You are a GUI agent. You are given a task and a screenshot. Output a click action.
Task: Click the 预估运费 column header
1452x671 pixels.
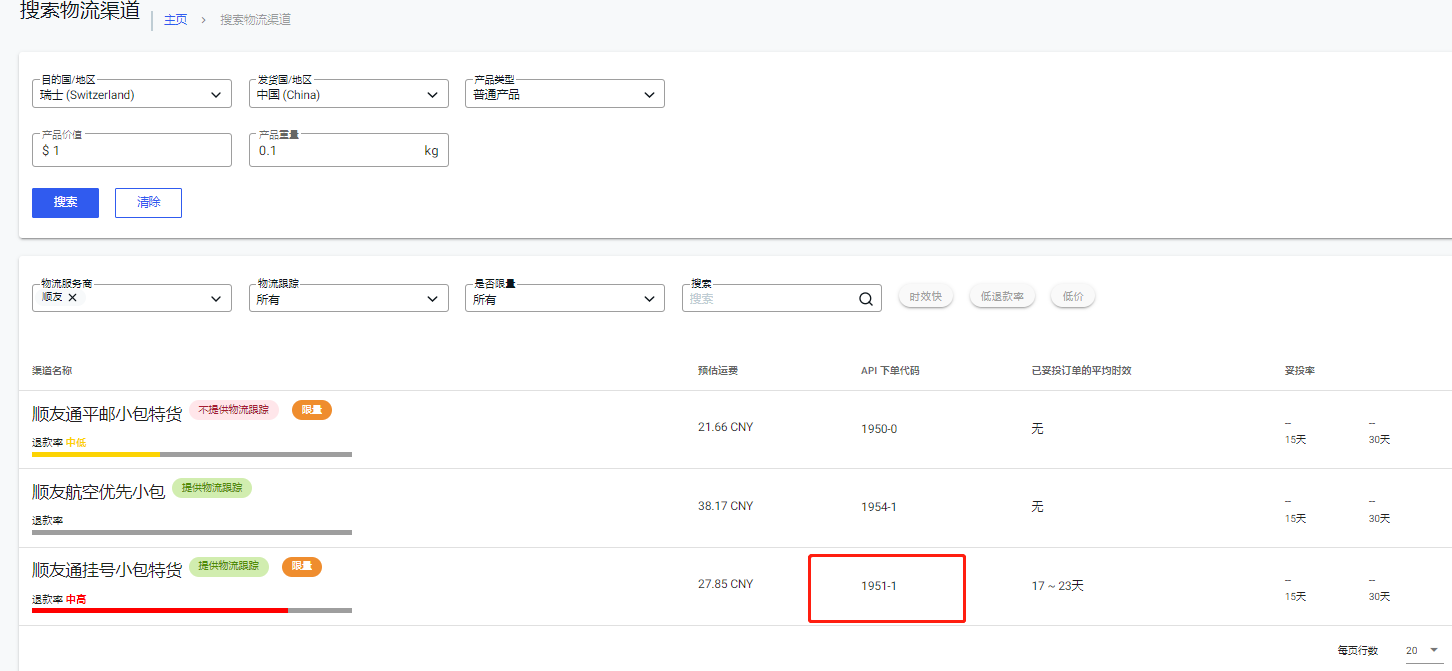pyautogui.click(x=718, y=371)
